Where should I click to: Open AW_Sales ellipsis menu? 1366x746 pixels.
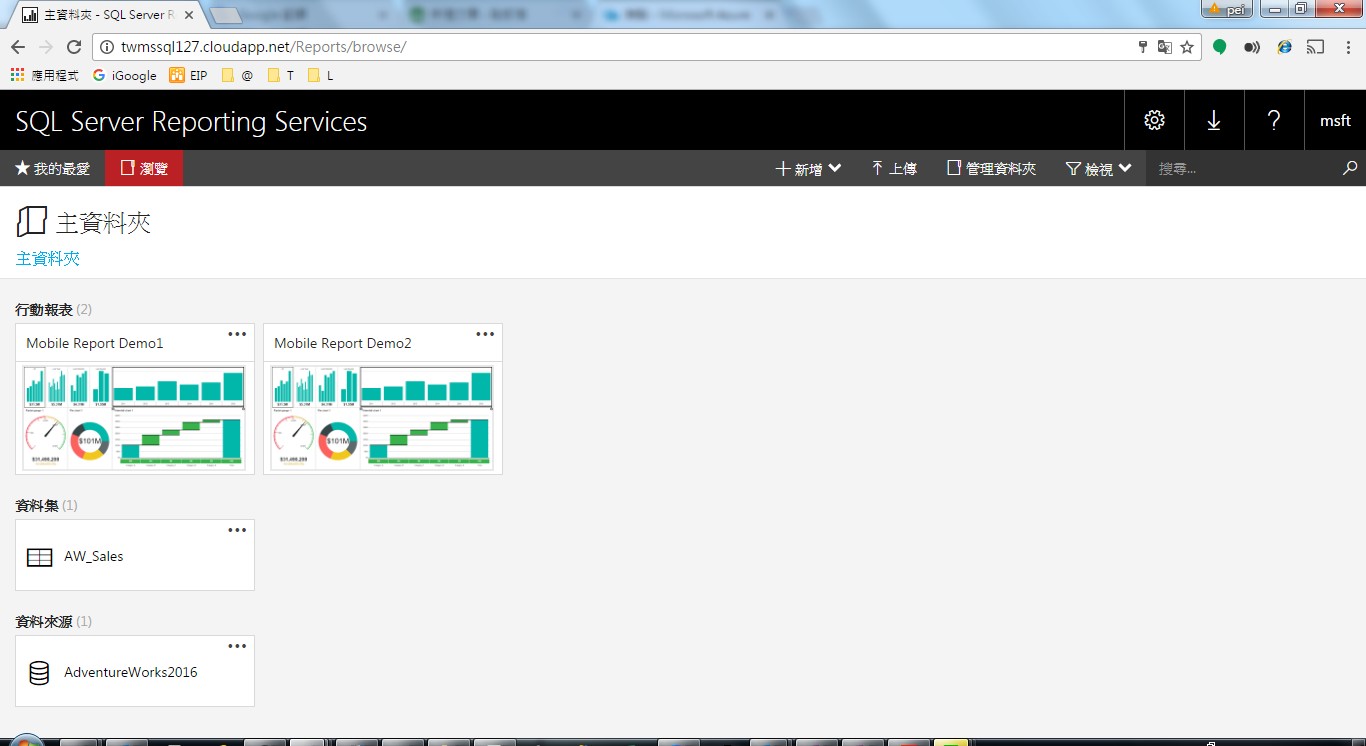coord(237,530)
